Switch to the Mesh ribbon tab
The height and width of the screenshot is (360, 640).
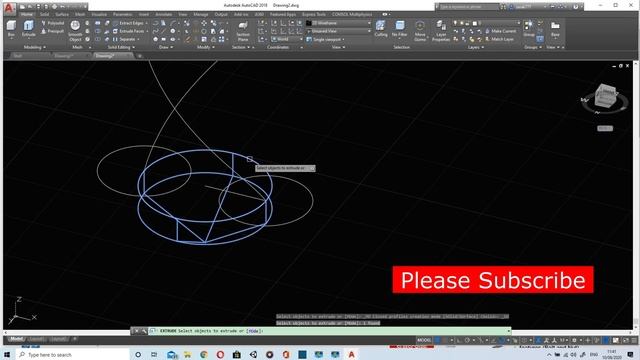point(80,14)
